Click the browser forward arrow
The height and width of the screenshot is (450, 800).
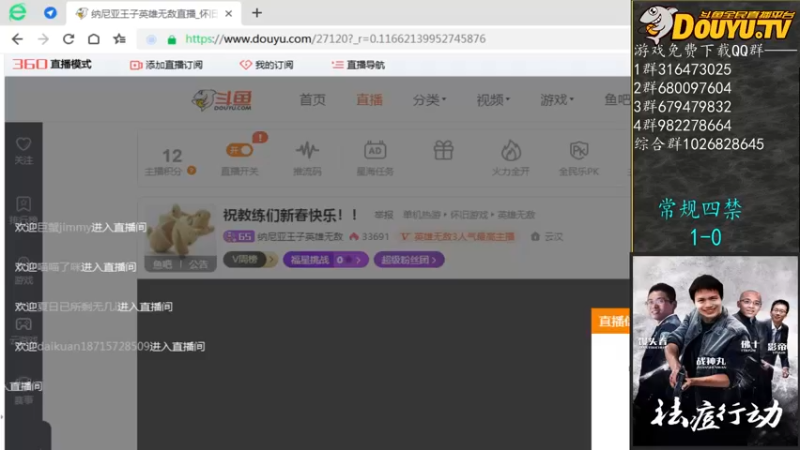pos(43,39)
